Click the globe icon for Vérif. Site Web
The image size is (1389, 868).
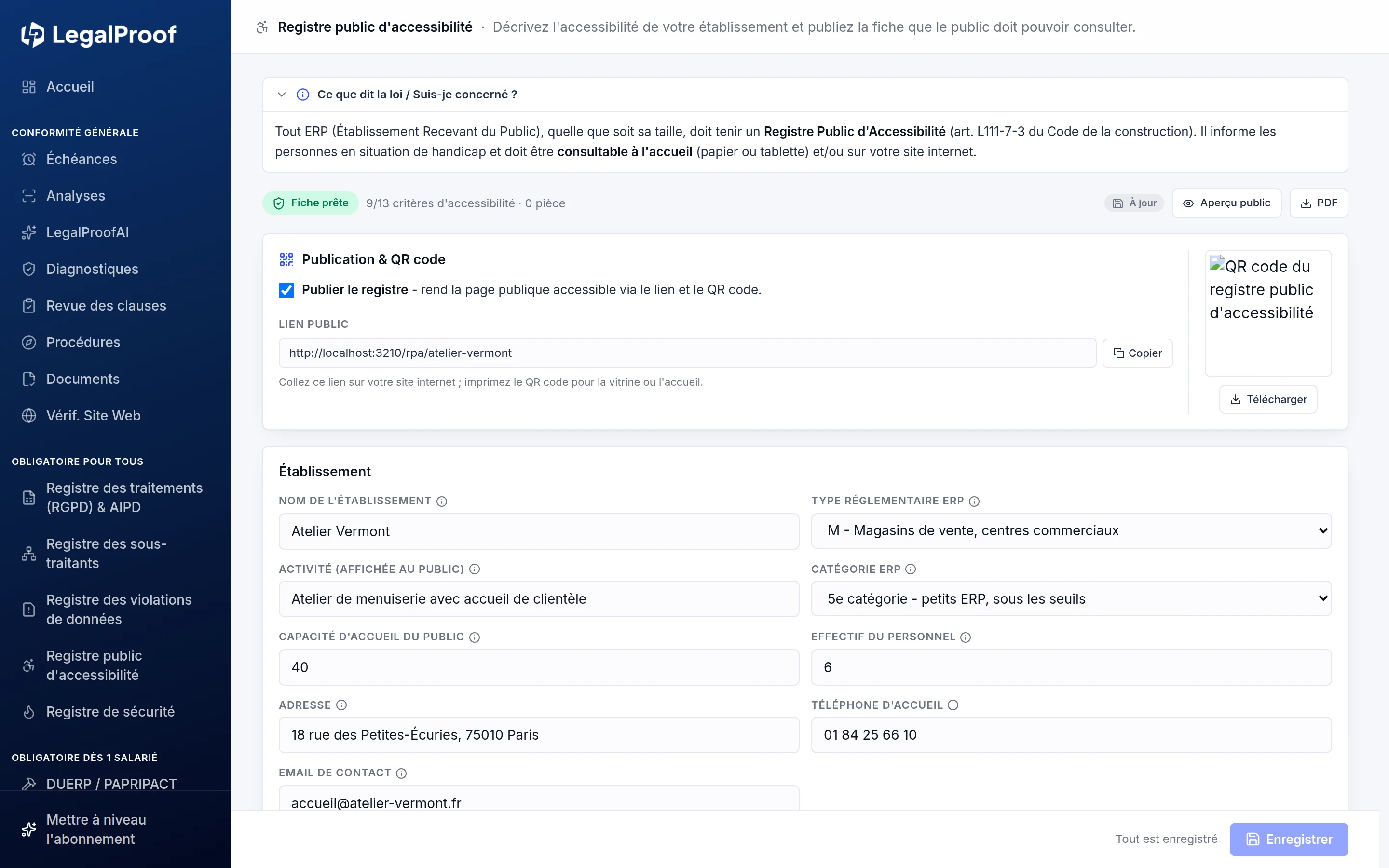[29, 416]
